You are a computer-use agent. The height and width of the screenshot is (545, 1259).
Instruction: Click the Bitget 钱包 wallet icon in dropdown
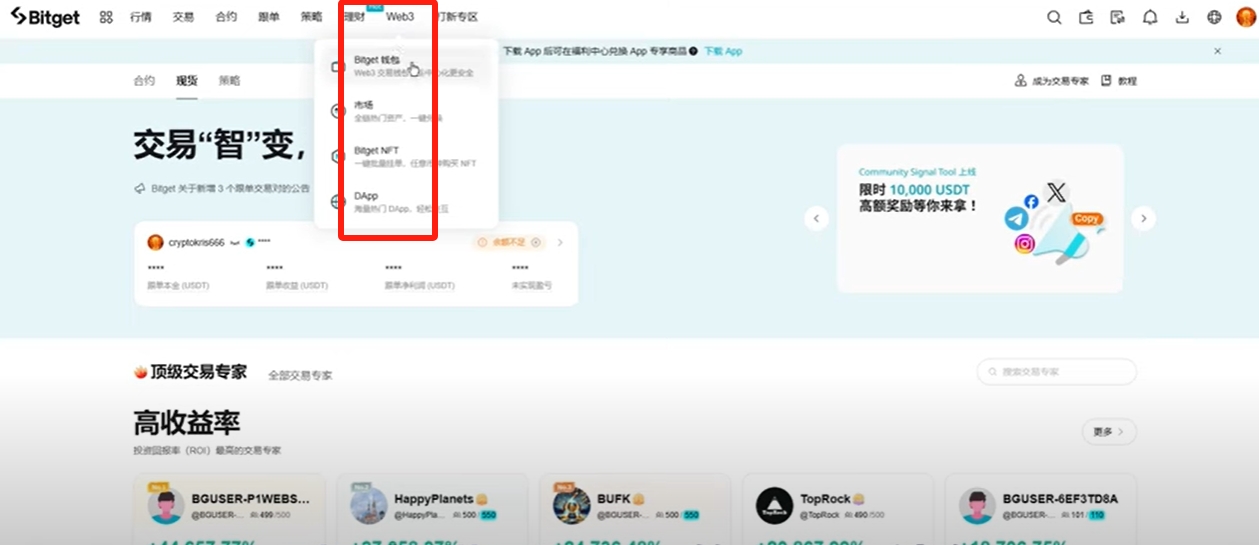[x=337, y=66]
